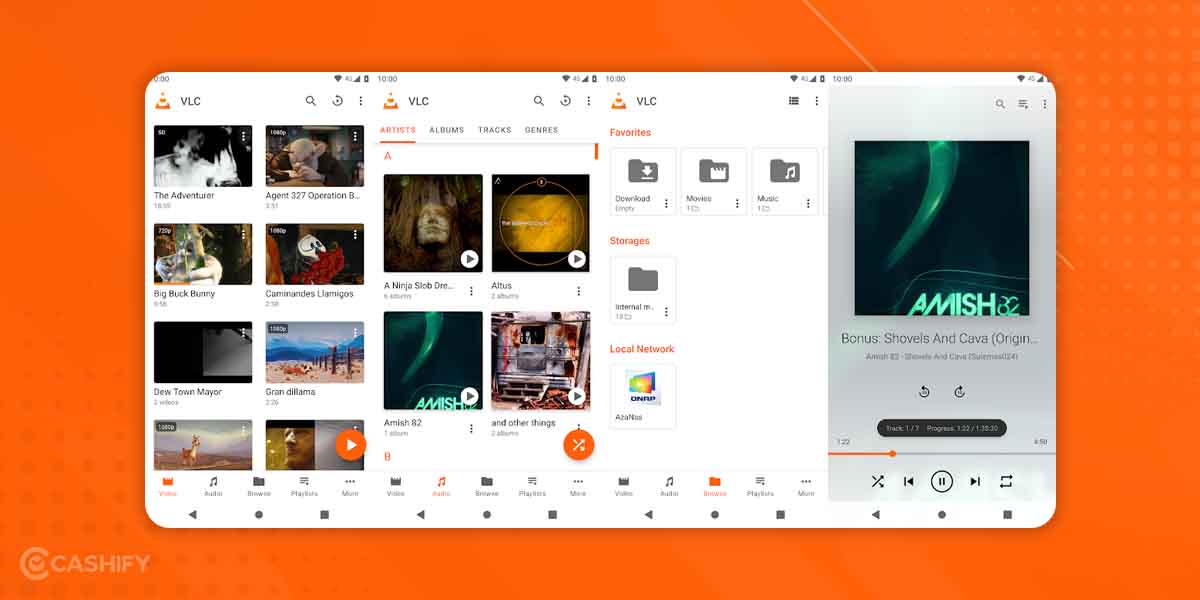1200x600 pixels.
Task: Open Playlists from the bottom navigation bar
Action: [x=304, y=486]
